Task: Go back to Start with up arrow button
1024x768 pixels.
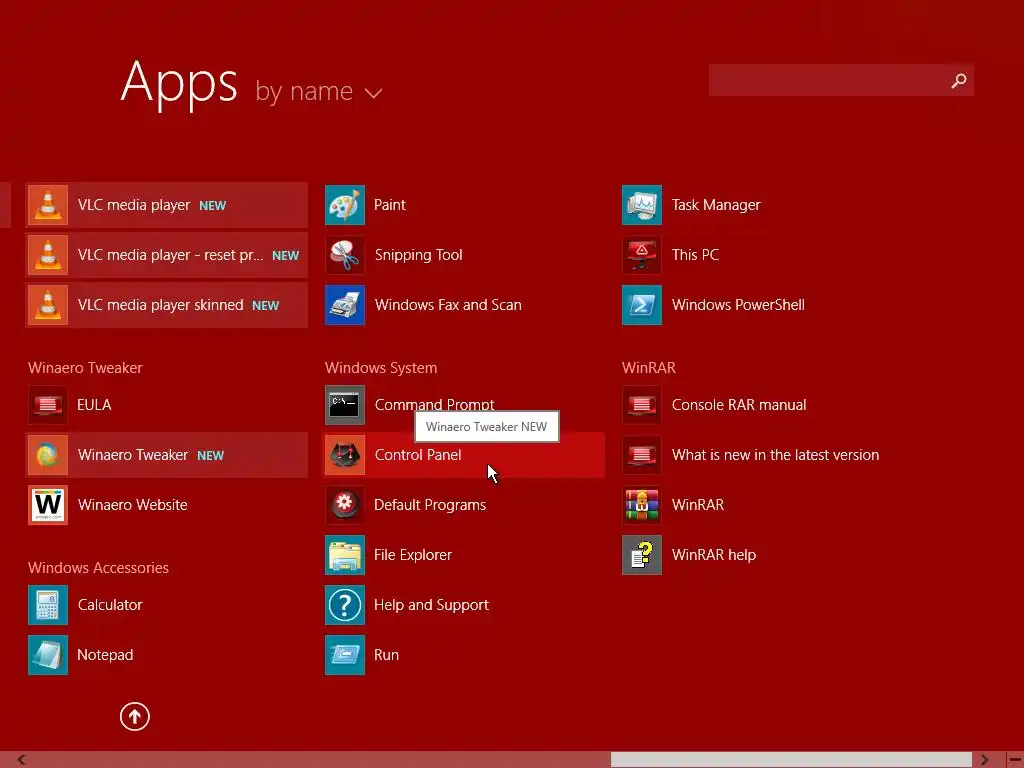Action: [135, 716]
